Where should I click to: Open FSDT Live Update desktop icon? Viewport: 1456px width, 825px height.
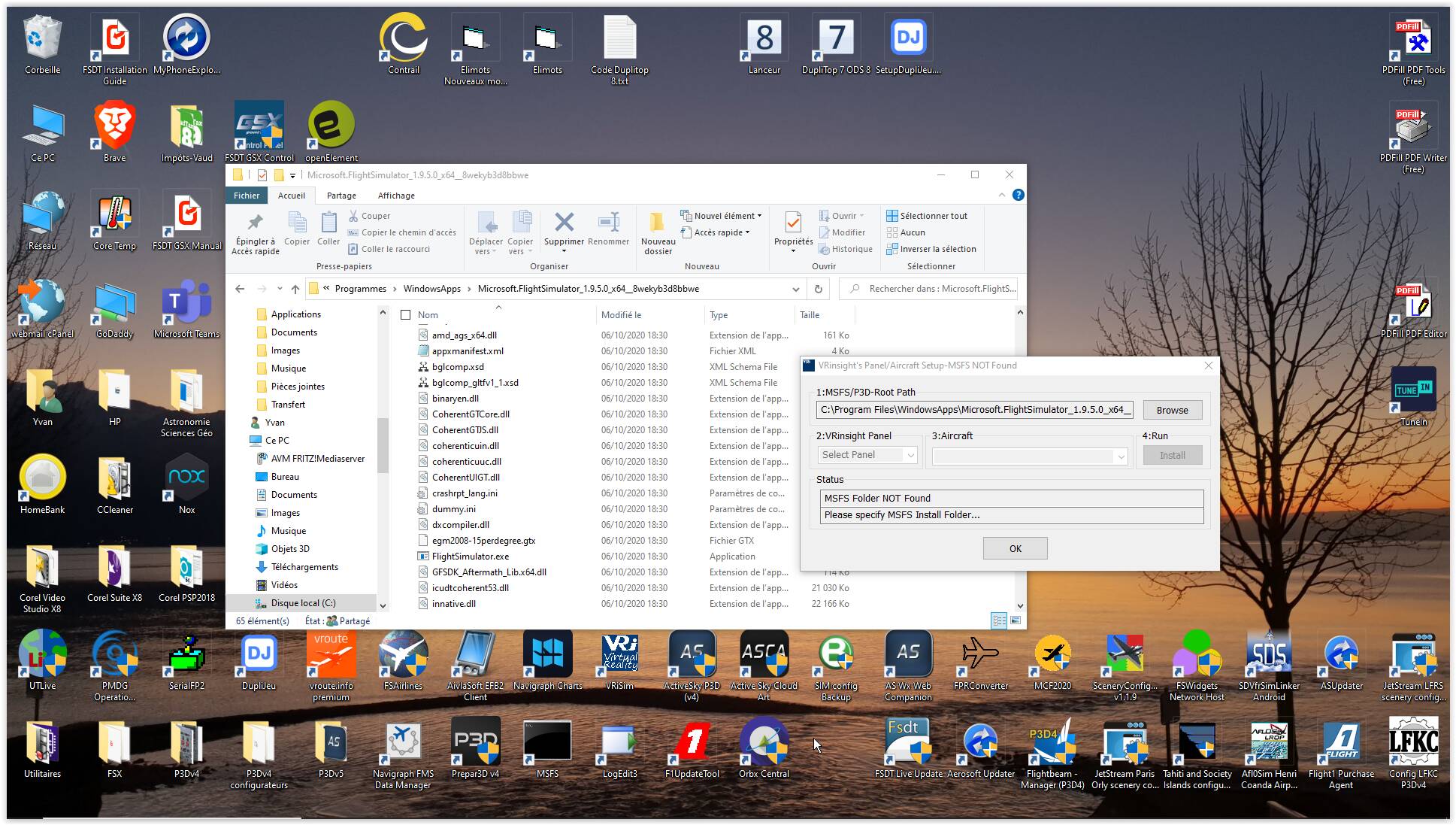908,749
